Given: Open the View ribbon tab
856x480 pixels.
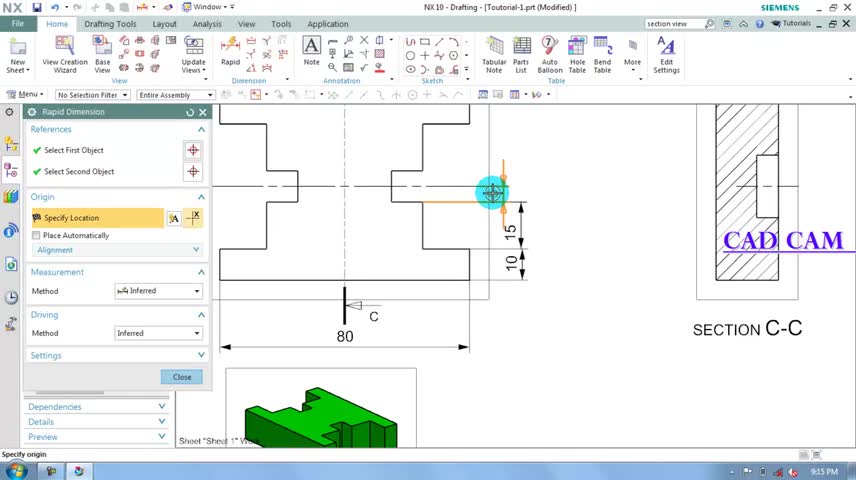Looking at the screenshot, I should coord(246,24).
